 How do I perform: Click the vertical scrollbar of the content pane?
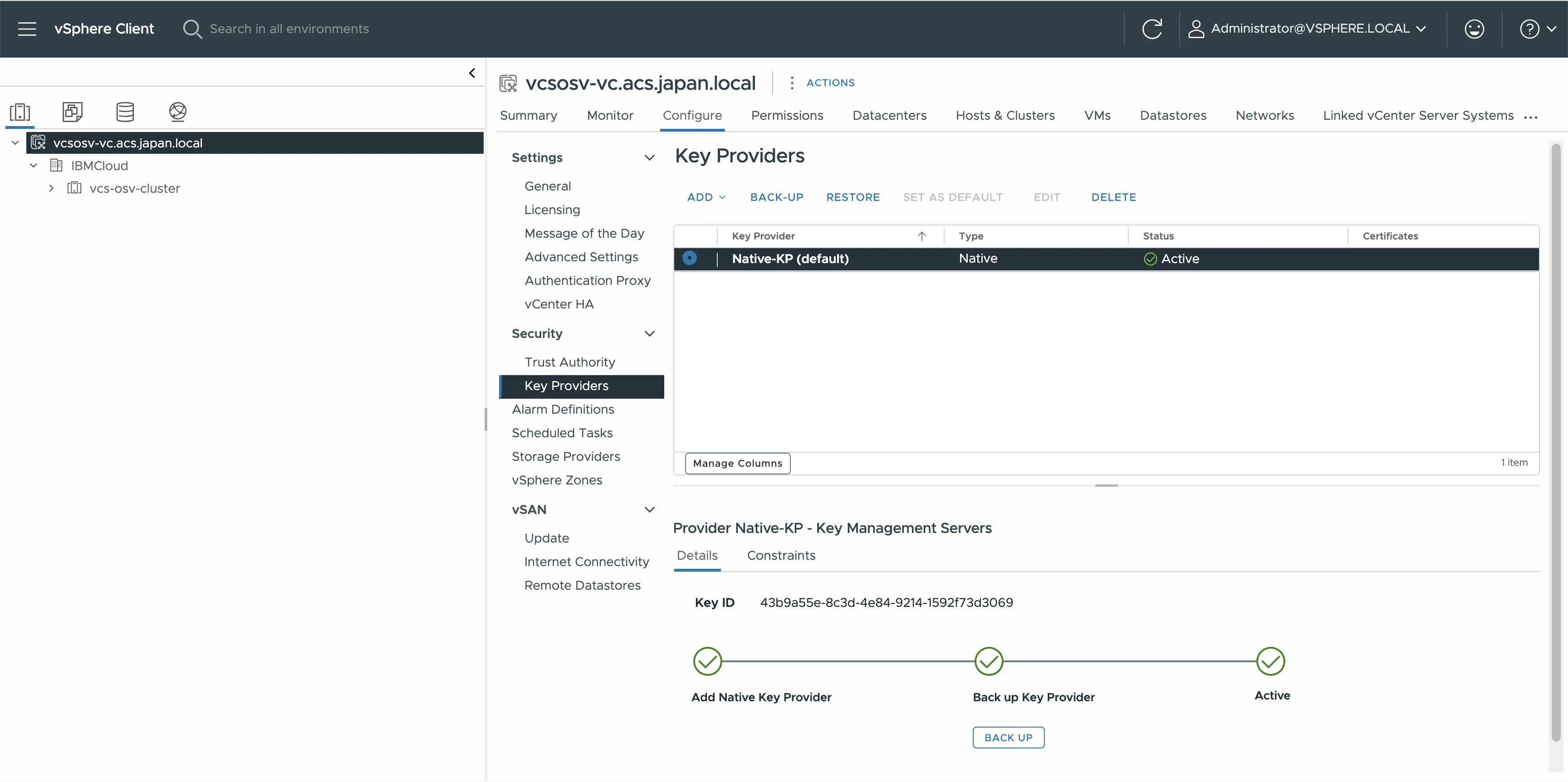pyautogui.click(x=1556, y=442)
